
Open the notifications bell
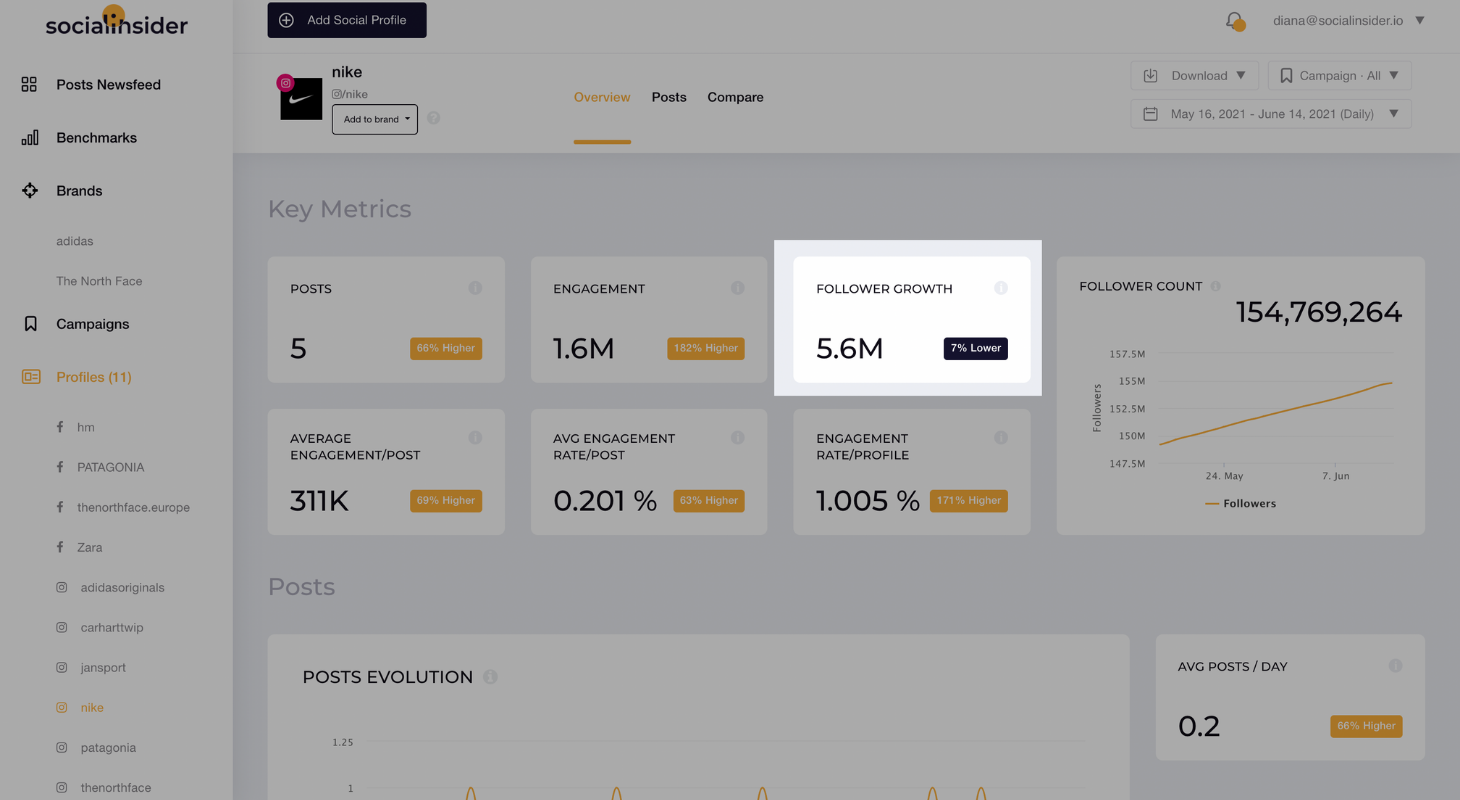tap(1235, 20)
